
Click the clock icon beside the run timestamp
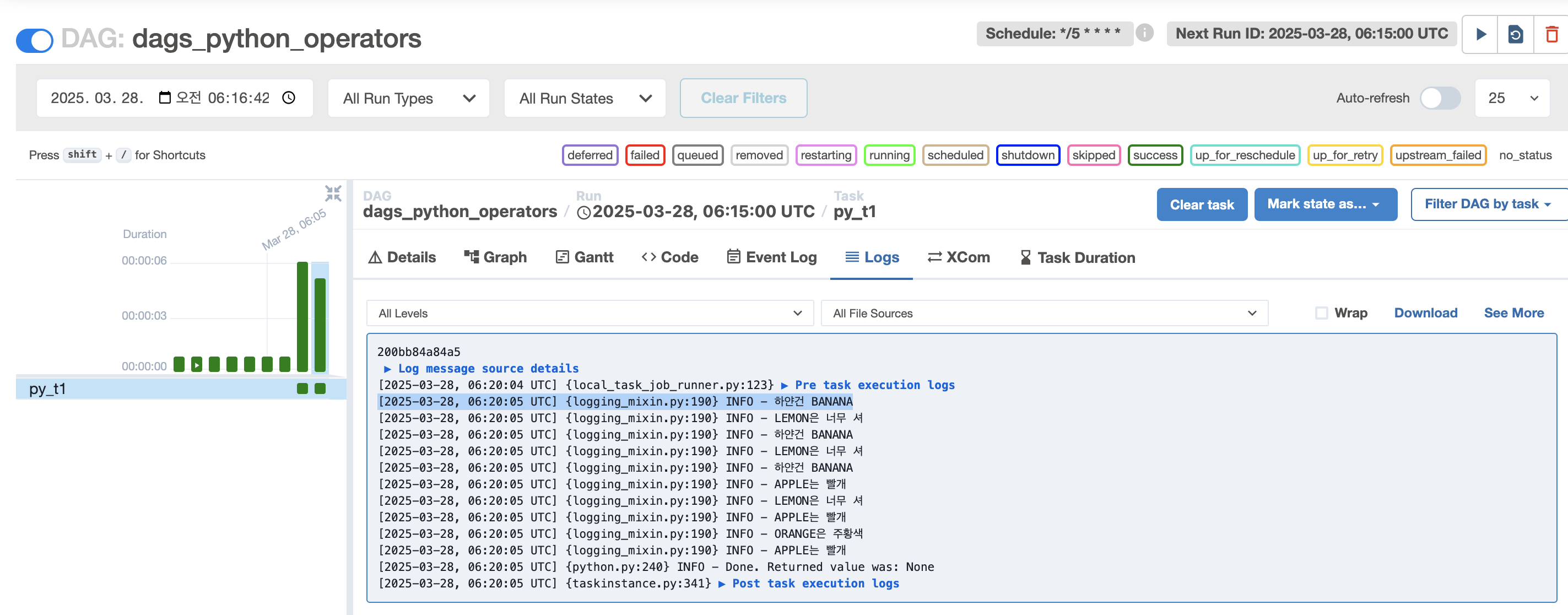tap(584, 212)
